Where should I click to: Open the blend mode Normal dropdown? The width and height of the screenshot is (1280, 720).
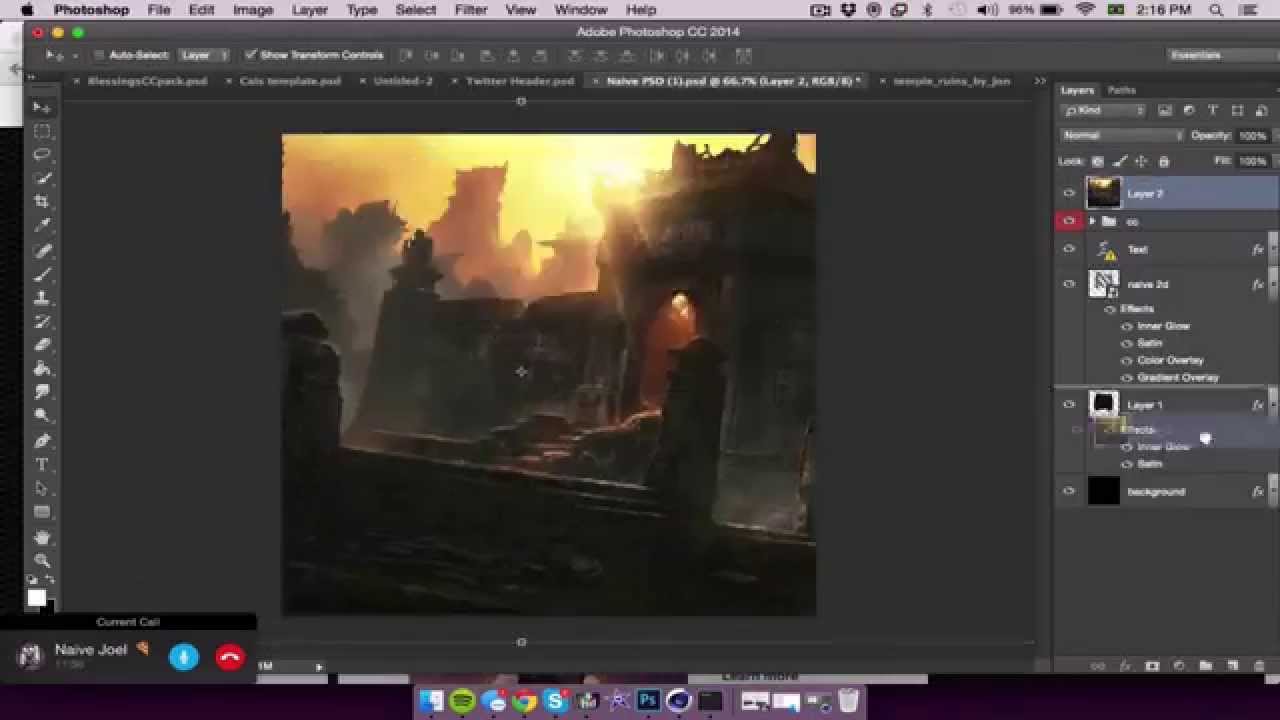click(1122, 135)
